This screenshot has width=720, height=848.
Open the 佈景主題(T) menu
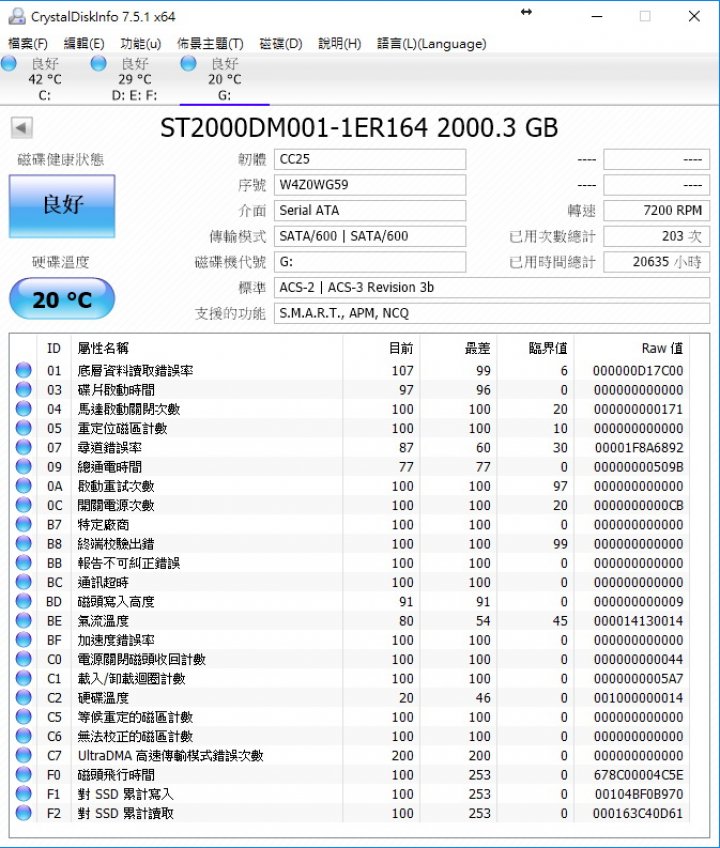pos(210,44)
